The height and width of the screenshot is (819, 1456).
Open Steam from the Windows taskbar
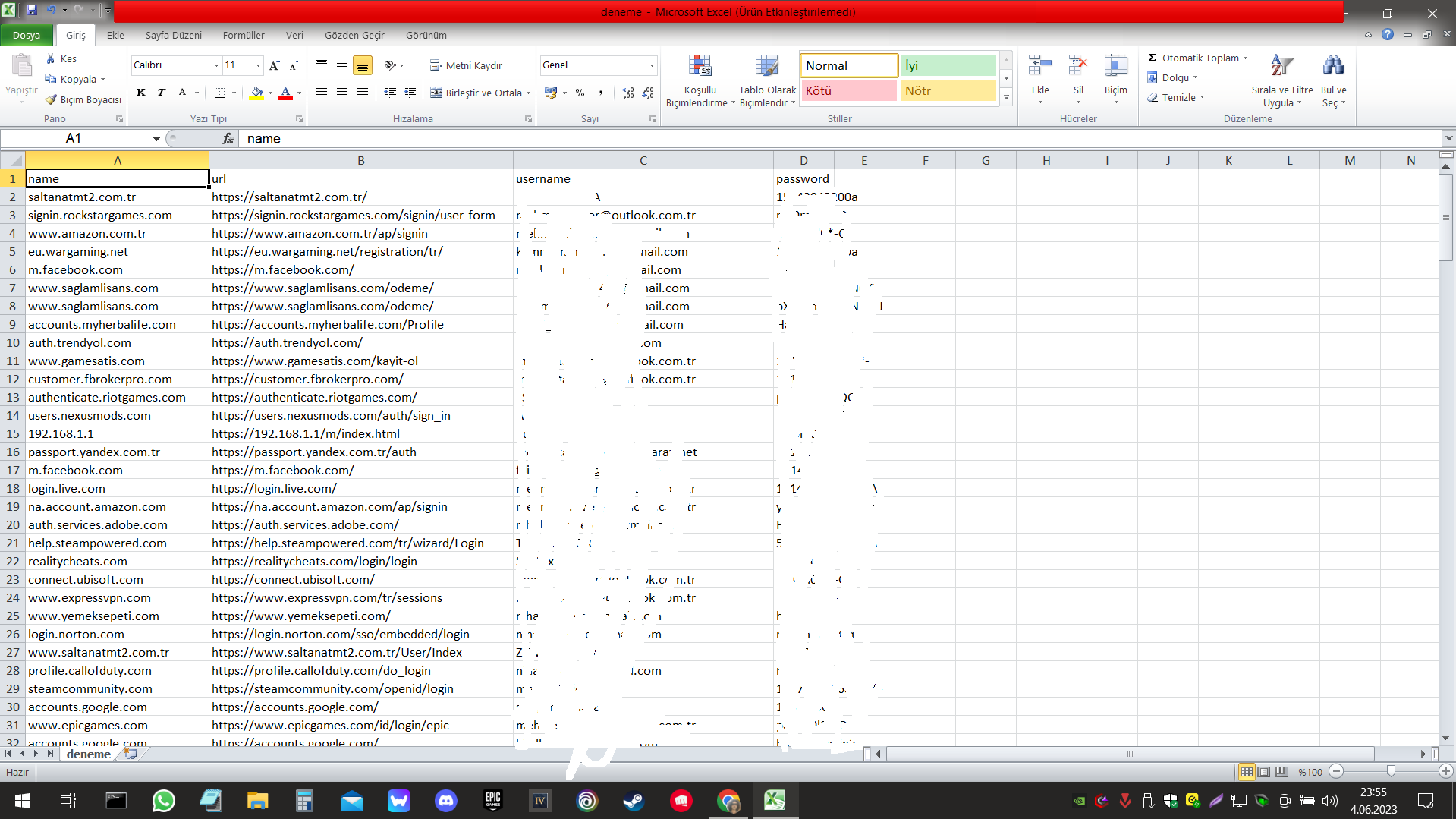point(634,800)
